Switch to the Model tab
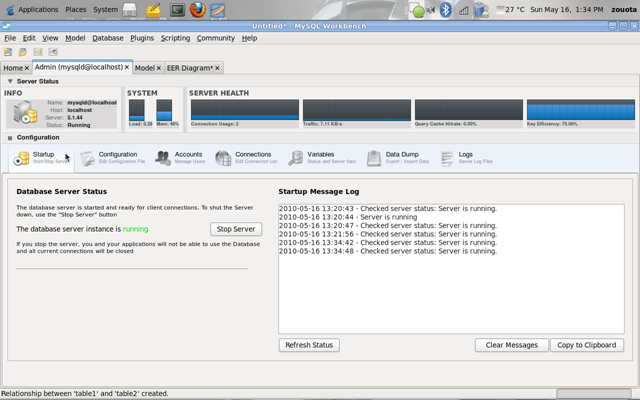 coord(144,68)
